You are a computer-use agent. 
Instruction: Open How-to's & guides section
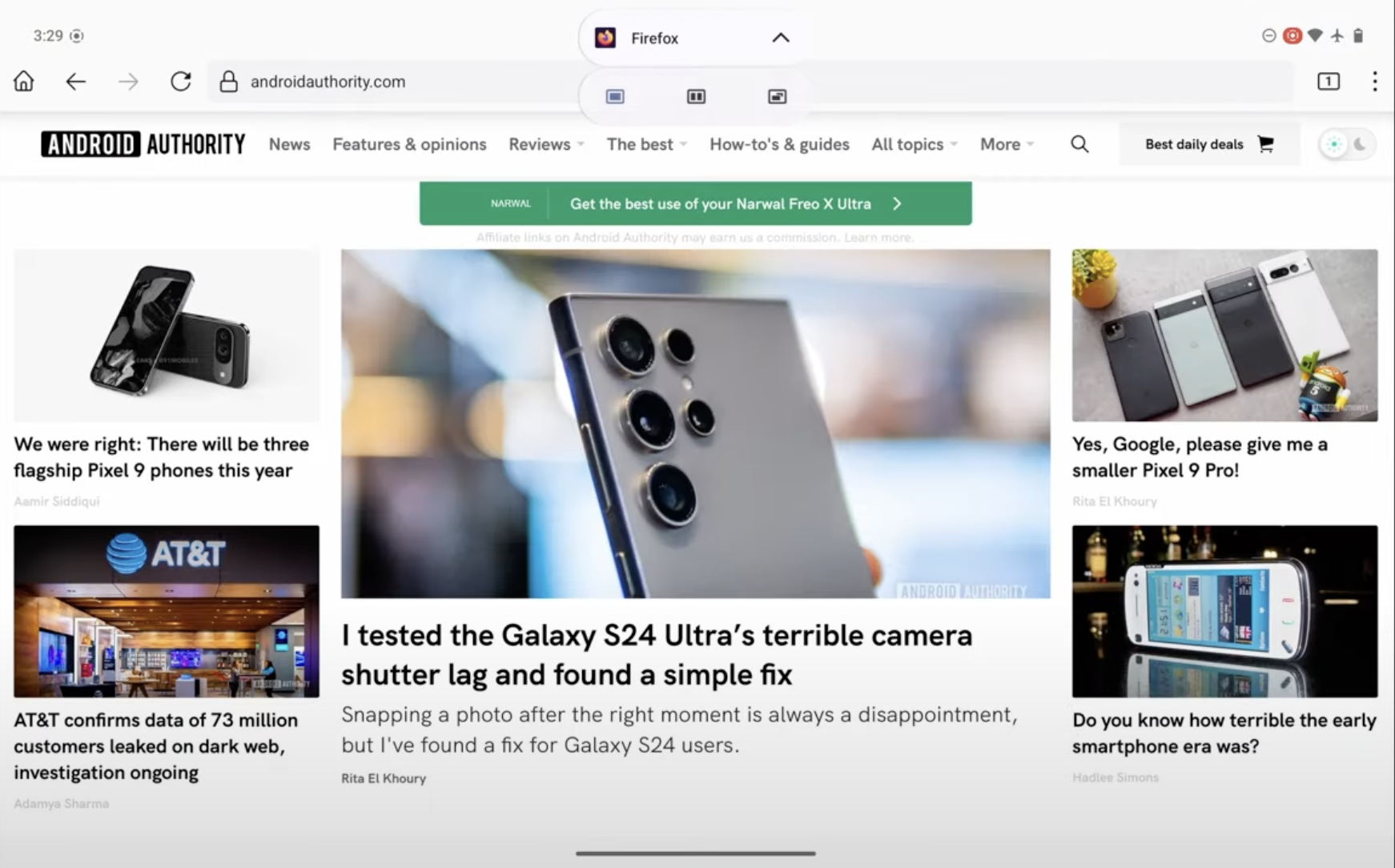click(x=779, y=144)
